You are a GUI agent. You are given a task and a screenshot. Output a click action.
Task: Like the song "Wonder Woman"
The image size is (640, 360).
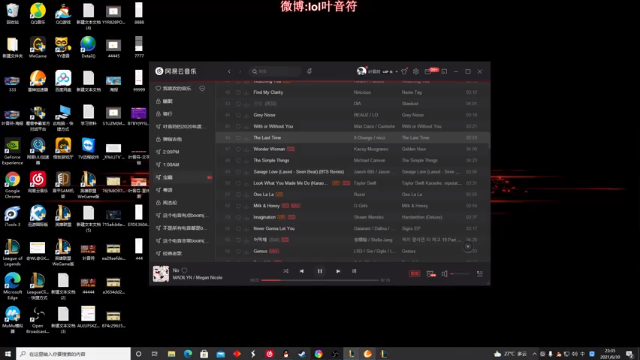238,149
